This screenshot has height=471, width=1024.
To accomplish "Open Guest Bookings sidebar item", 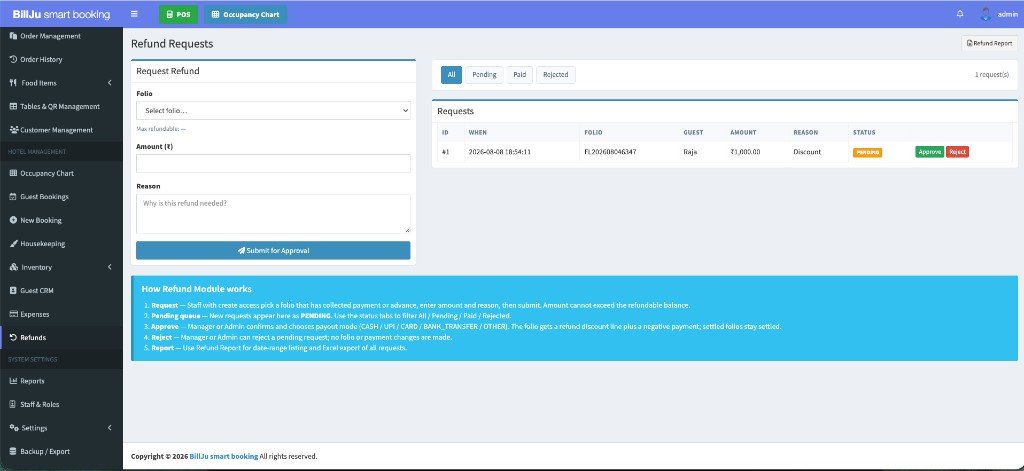I will tap(61, 197).
